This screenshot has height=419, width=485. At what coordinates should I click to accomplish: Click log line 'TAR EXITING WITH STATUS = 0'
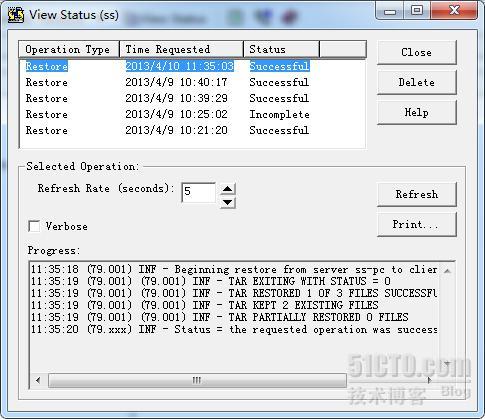click(x=211, y=281)
